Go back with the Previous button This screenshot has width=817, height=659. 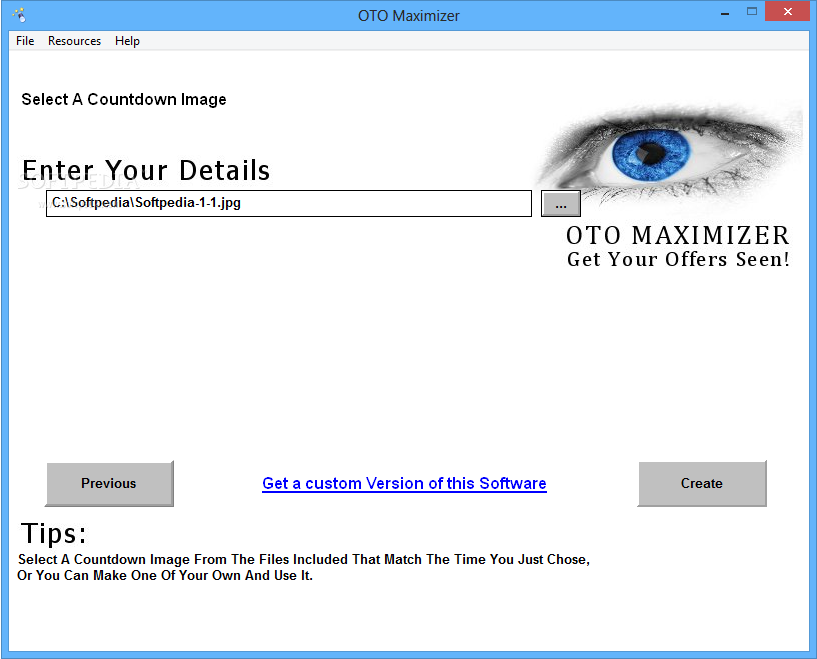pyautogui.click(x=109, y=483)
